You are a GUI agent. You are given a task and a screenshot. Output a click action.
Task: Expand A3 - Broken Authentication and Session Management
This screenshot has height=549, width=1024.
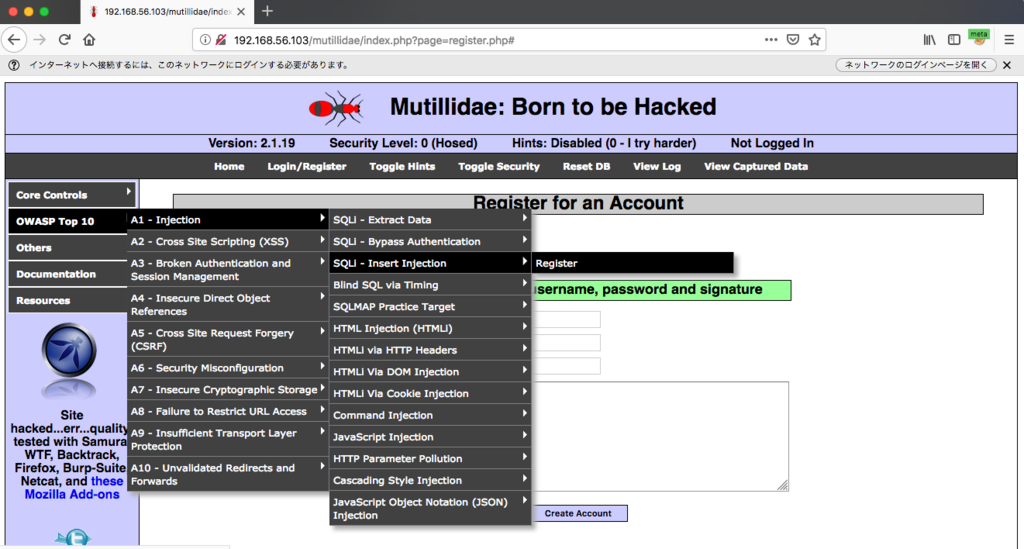[x=228, y=270]
